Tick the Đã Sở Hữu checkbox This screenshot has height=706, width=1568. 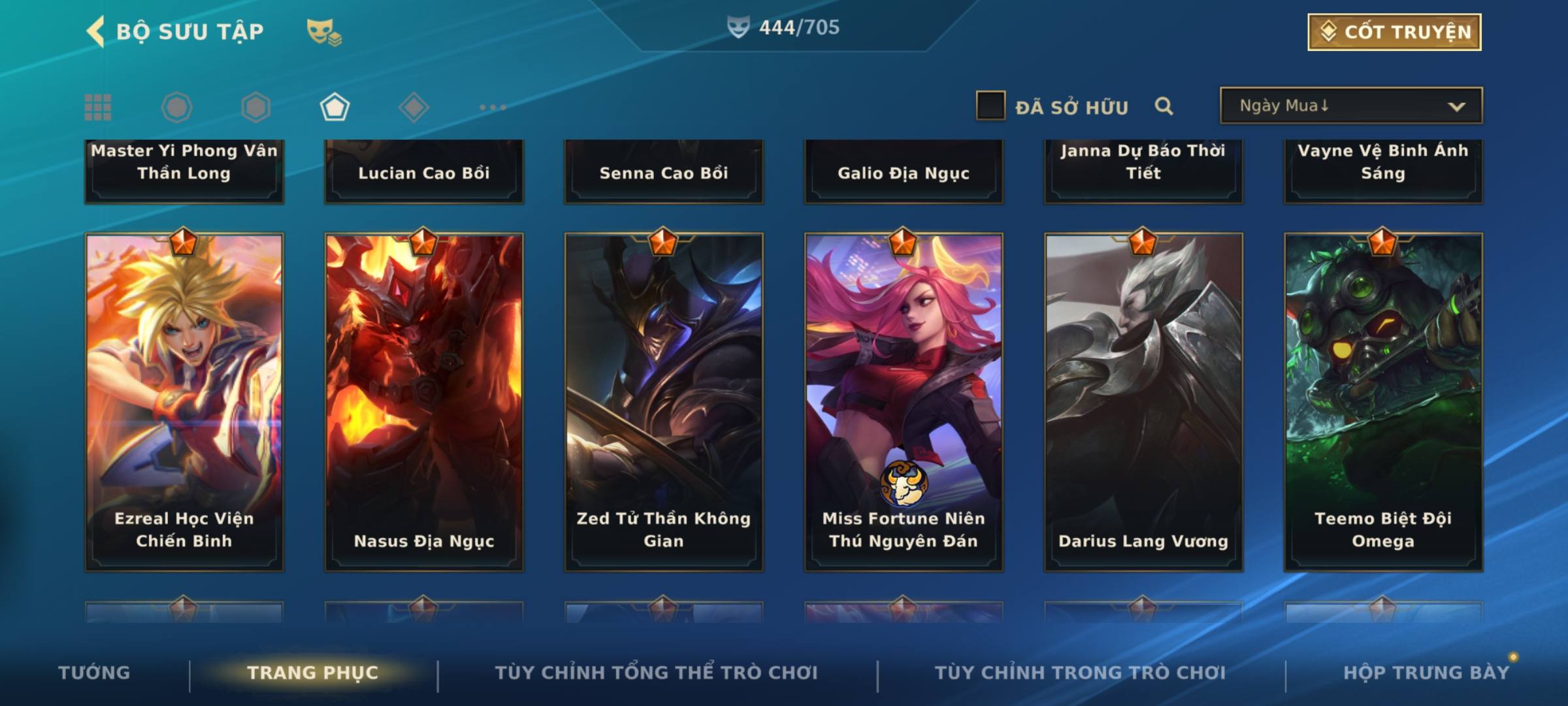pos(990,106)
